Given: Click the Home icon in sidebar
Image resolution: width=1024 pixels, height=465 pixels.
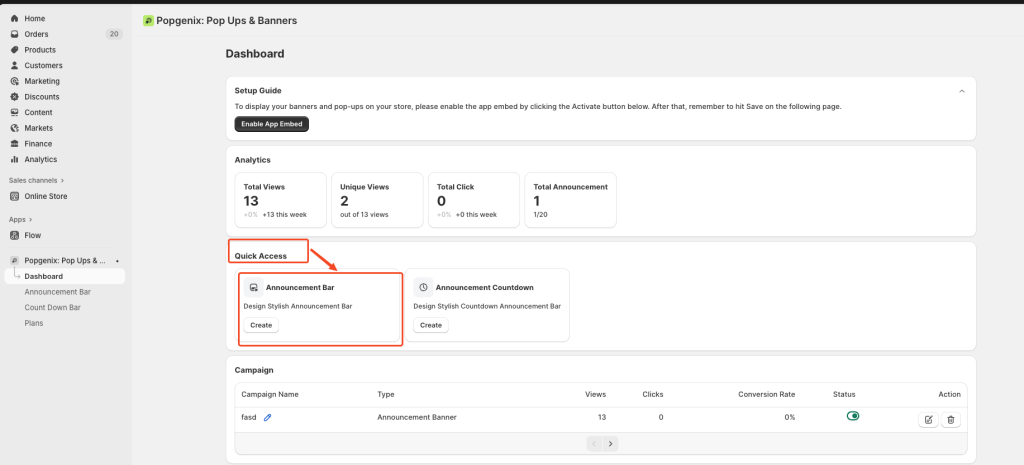Looking at the screenshot, I should pyautogui.click(x=14, y=18).
